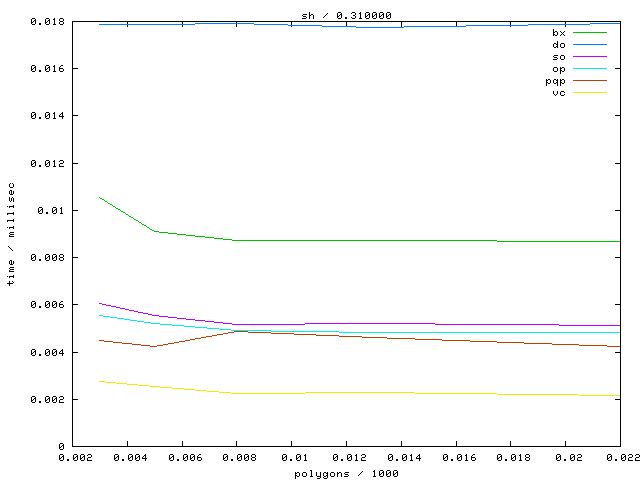640x480 pixels.
Task: Click the orange pqp legend line sample
Action: point(590,81)
